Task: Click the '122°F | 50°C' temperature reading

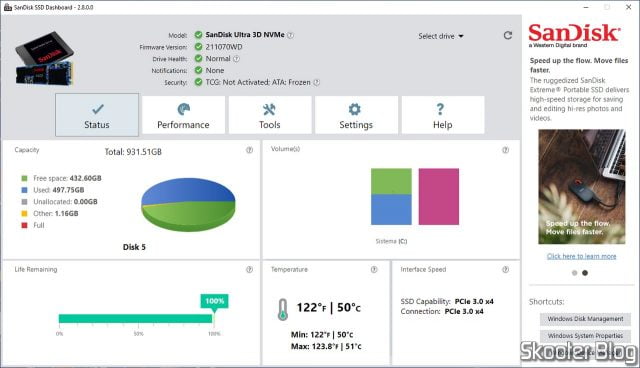Action: coord(329,307)
